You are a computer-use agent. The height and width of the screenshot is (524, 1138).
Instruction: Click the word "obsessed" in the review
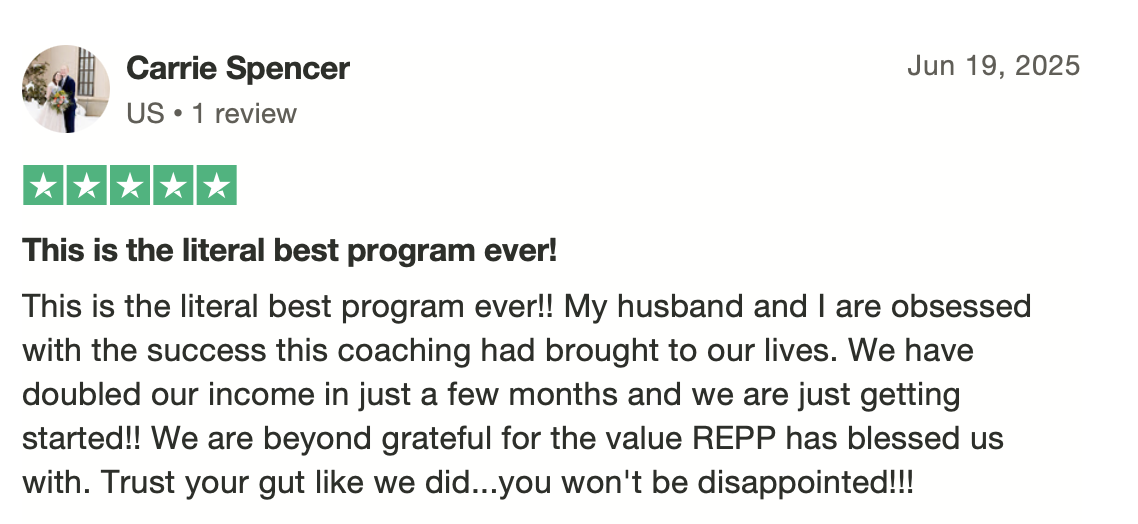pos(961,306)
